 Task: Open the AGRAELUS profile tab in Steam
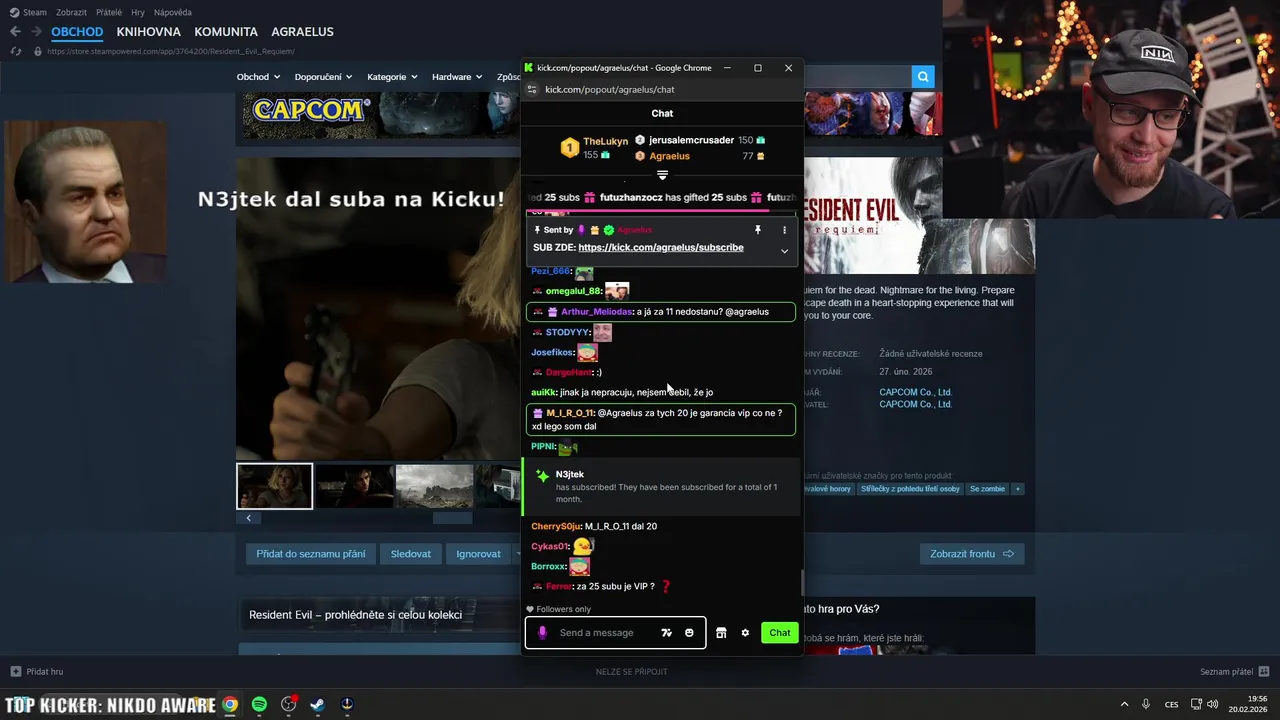tap(302, 31)
